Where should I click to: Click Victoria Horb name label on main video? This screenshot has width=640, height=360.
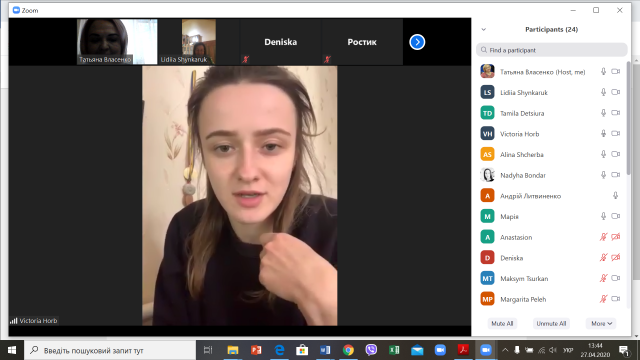(x=38, y=321)
